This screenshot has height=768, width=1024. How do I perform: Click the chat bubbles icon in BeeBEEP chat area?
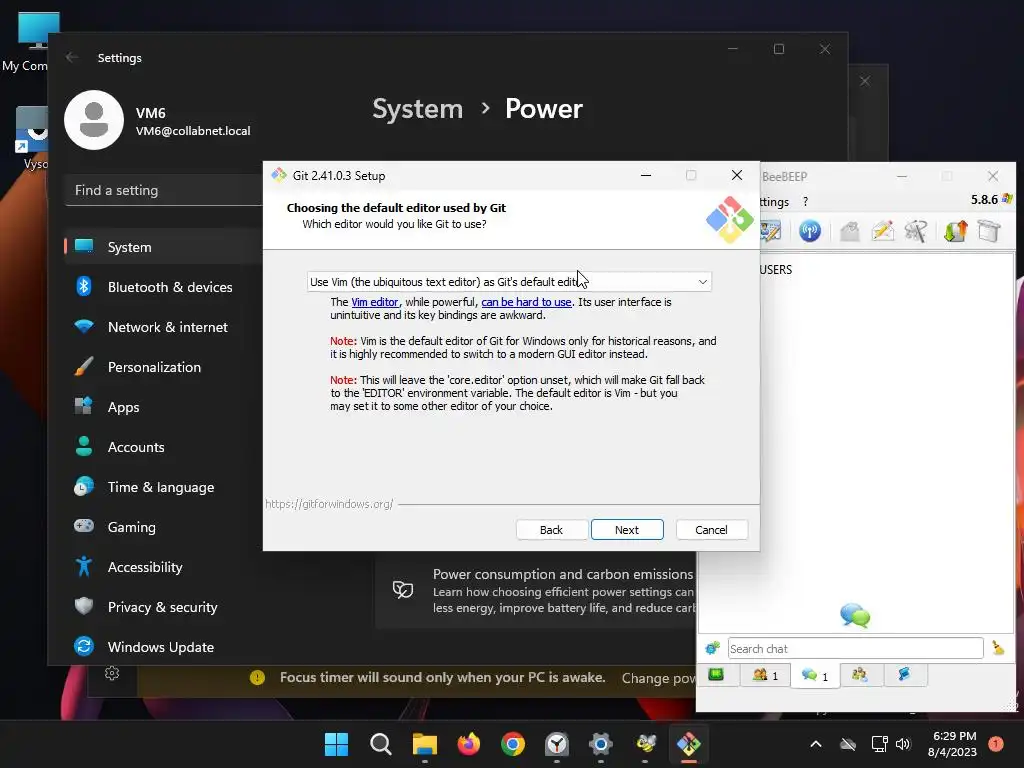(855, 615)
